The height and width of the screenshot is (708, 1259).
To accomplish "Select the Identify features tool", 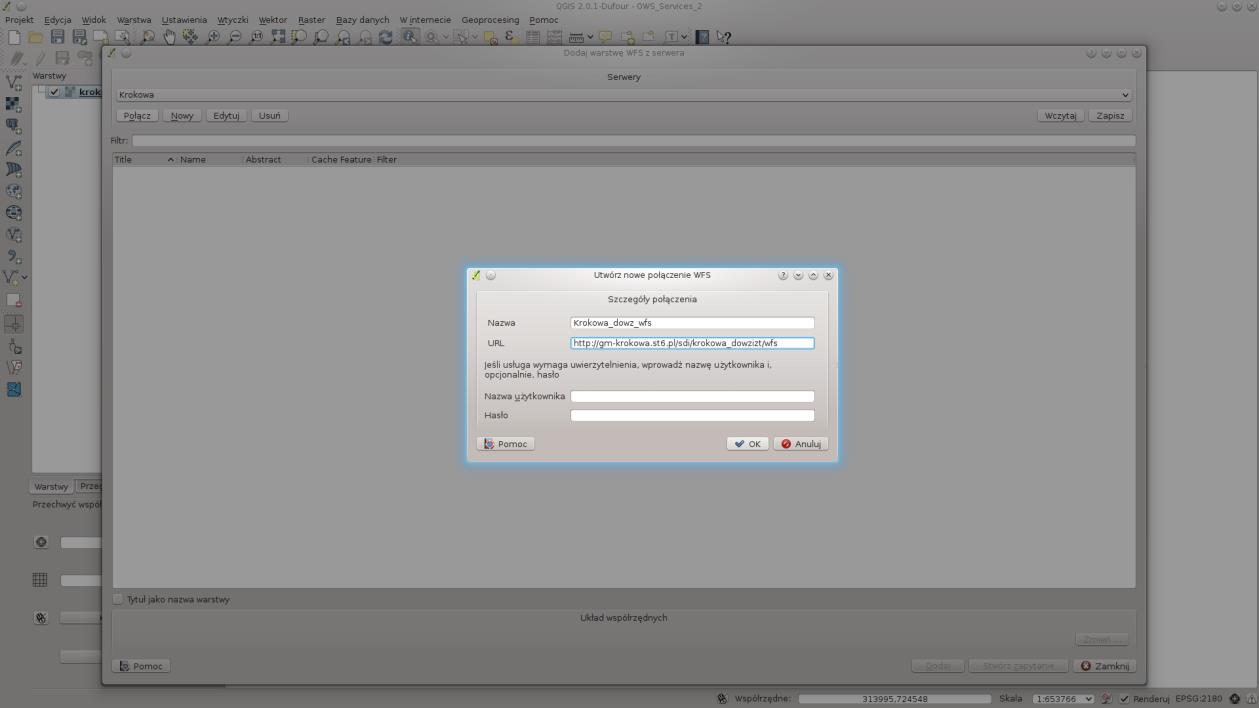I will [411, 37].
